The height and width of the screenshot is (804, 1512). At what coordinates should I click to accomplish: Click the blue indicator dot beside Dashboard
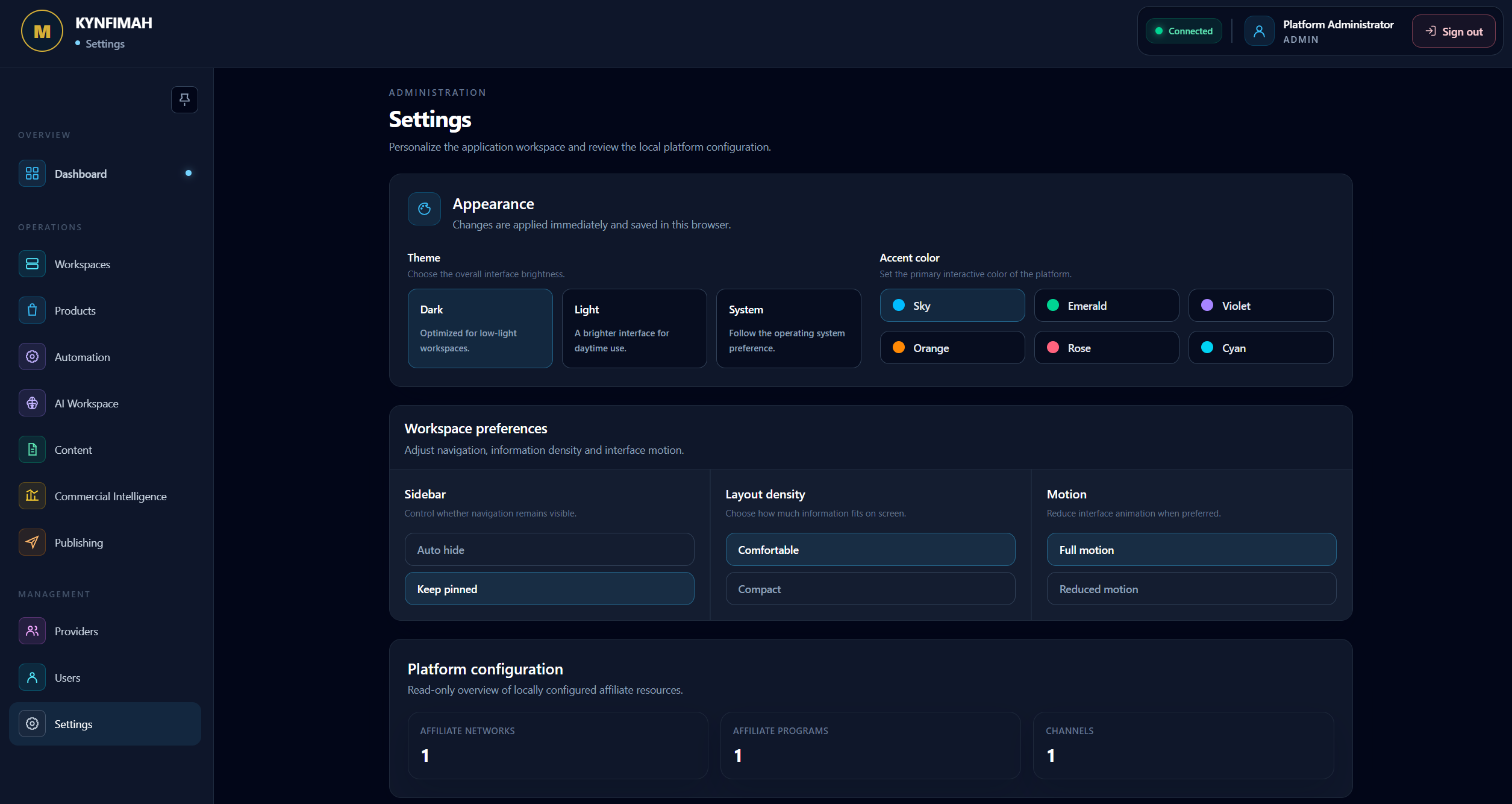click(x=189, y=174)
